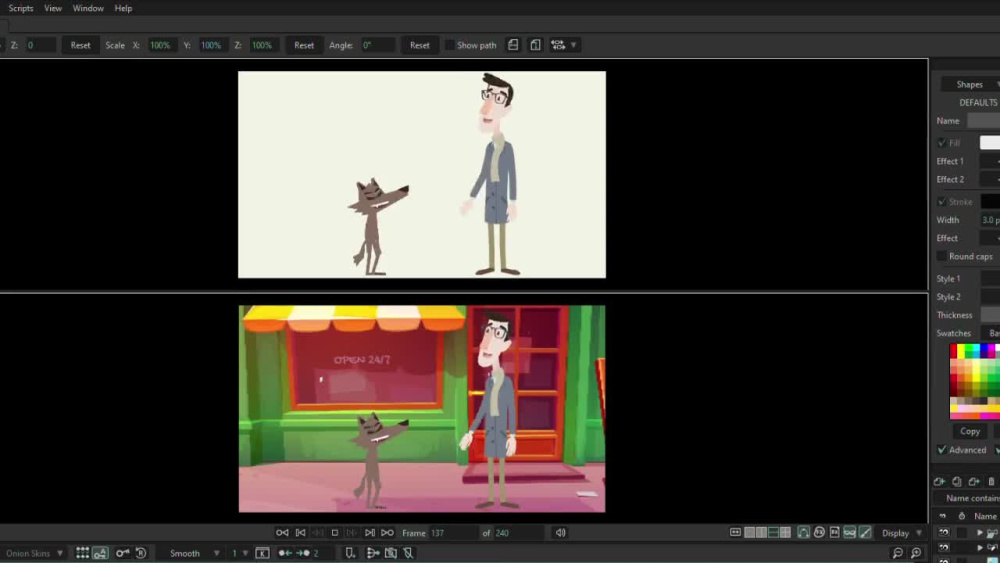Click the flip vertically icon in the options bar
This screenshot has height=563, width=1000.
click(535, 45)
